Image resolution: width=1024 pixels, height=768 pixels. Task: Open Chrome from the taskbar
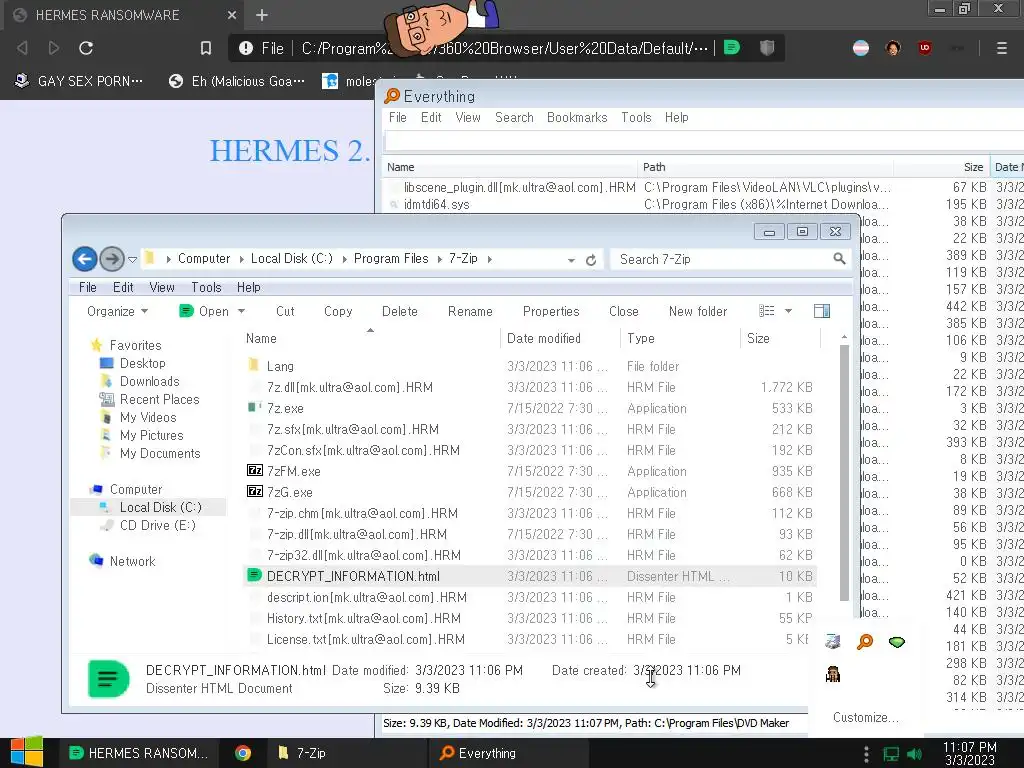click(243, 753)
